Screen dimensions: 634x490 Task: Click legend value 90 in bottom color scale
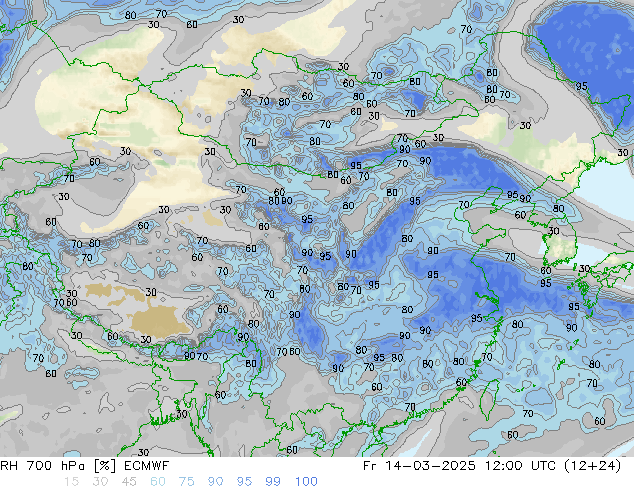click(x=215, y=482)
